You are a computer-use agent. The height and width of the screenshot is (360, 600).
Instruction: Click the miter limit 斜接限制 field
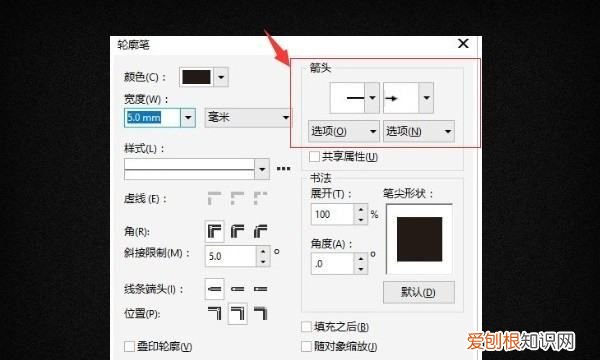pos(231,256)
